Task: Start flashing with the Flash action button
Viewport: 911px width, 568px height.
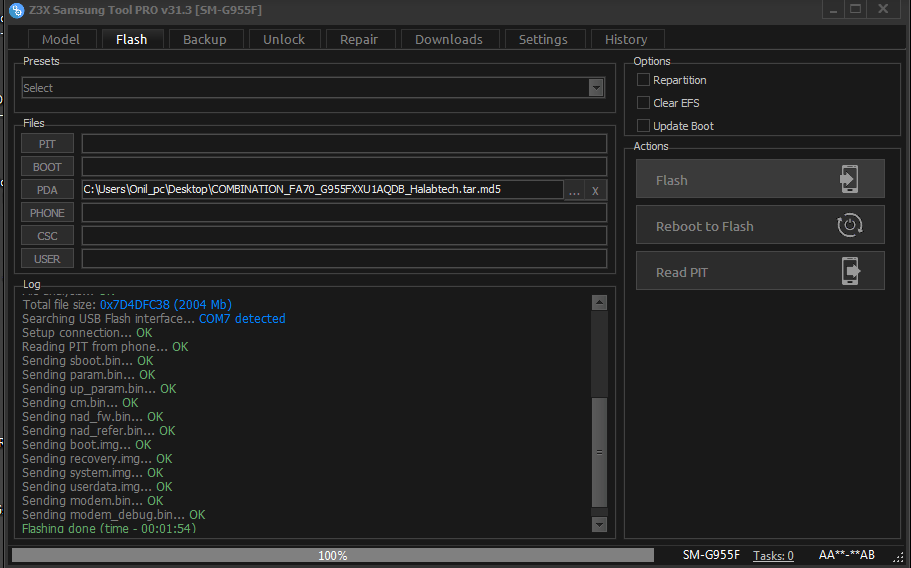Action: tap(760, 179)
